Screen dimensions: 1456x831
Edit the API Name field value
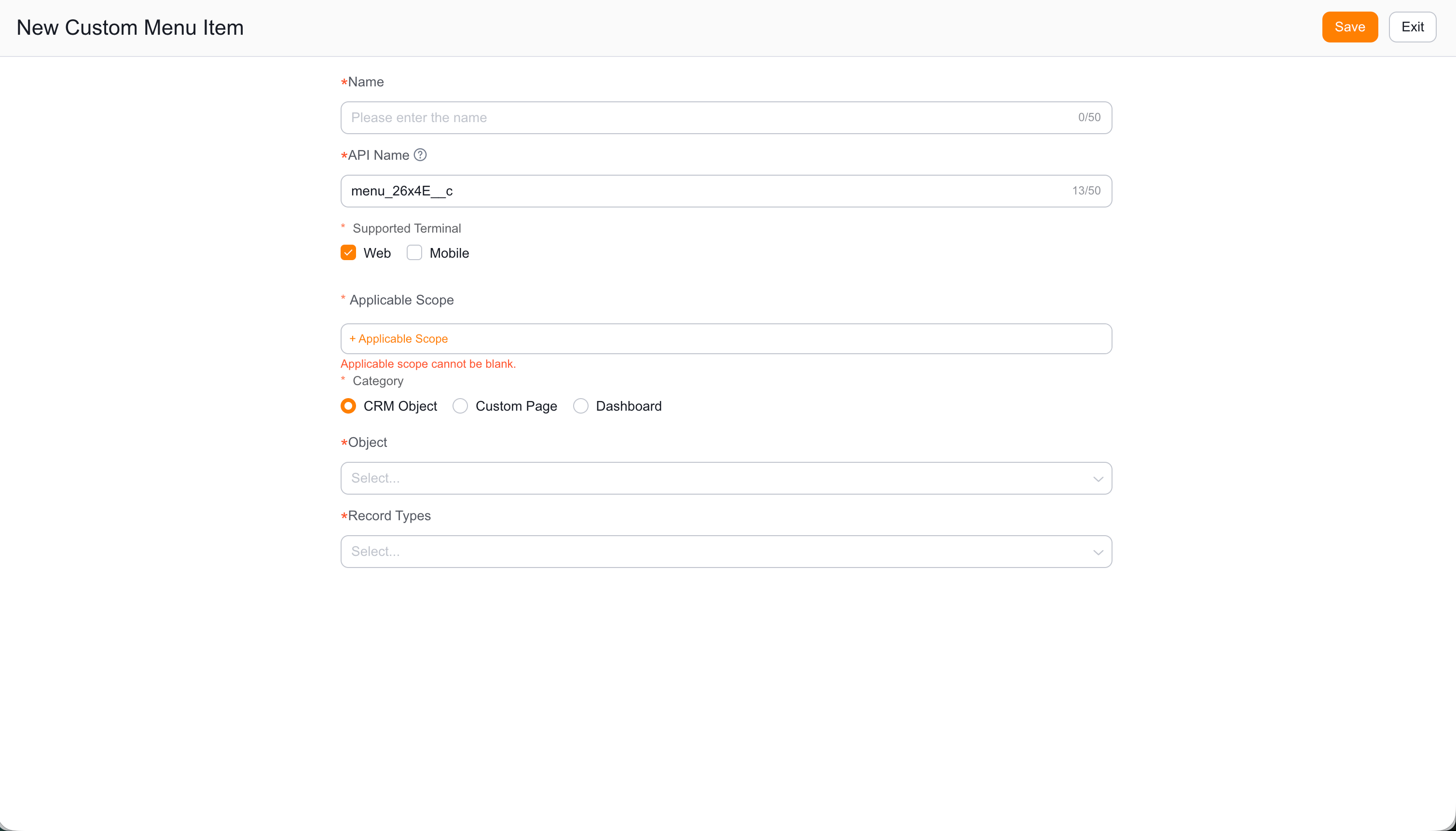click(x=726, y=191)
